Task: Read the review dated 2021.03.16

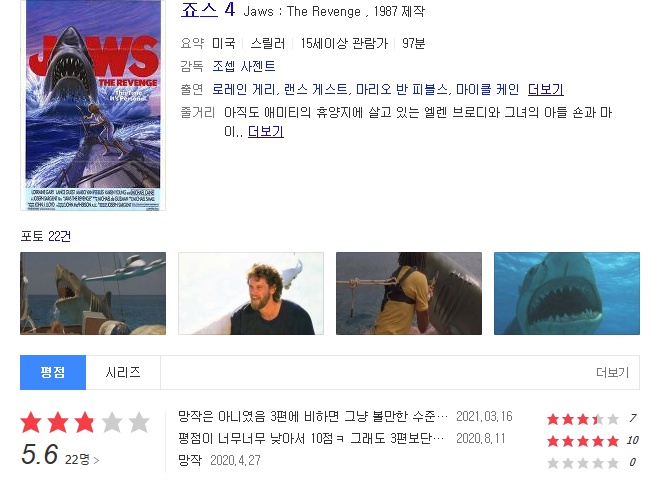Action: [x=313, y=416]
